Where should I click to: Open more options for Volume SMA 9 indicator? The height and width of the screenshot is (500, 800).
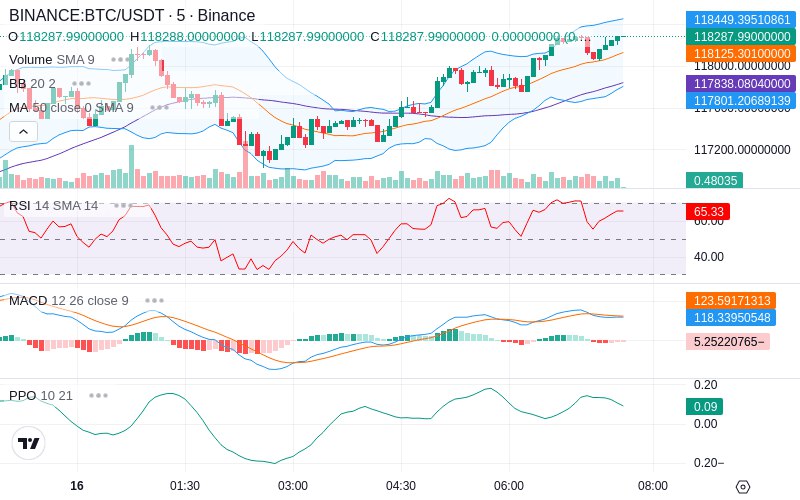(120, 60)
